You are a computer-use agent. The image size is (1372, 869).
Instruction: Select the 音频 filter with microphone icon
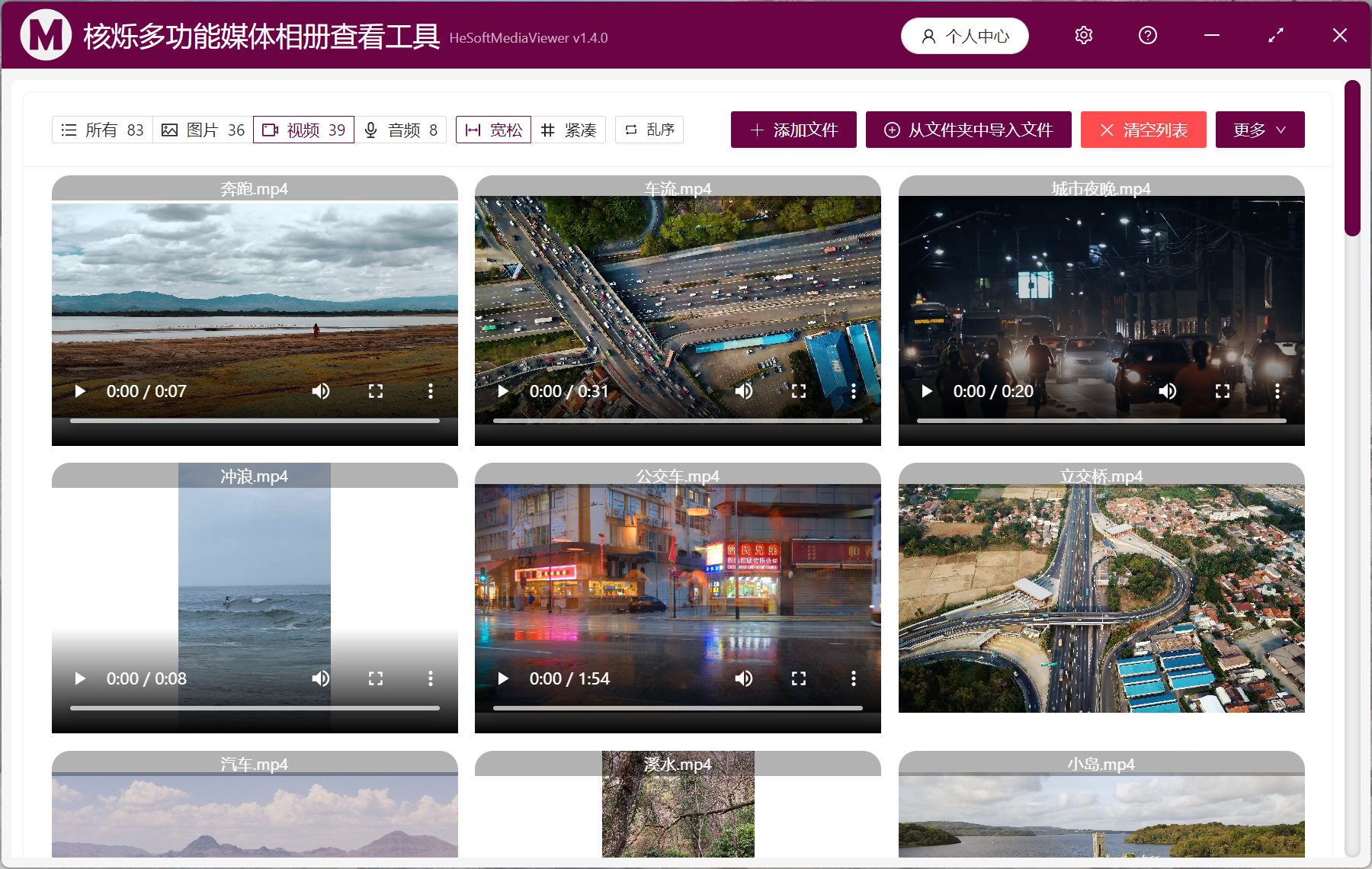[402, 130]
